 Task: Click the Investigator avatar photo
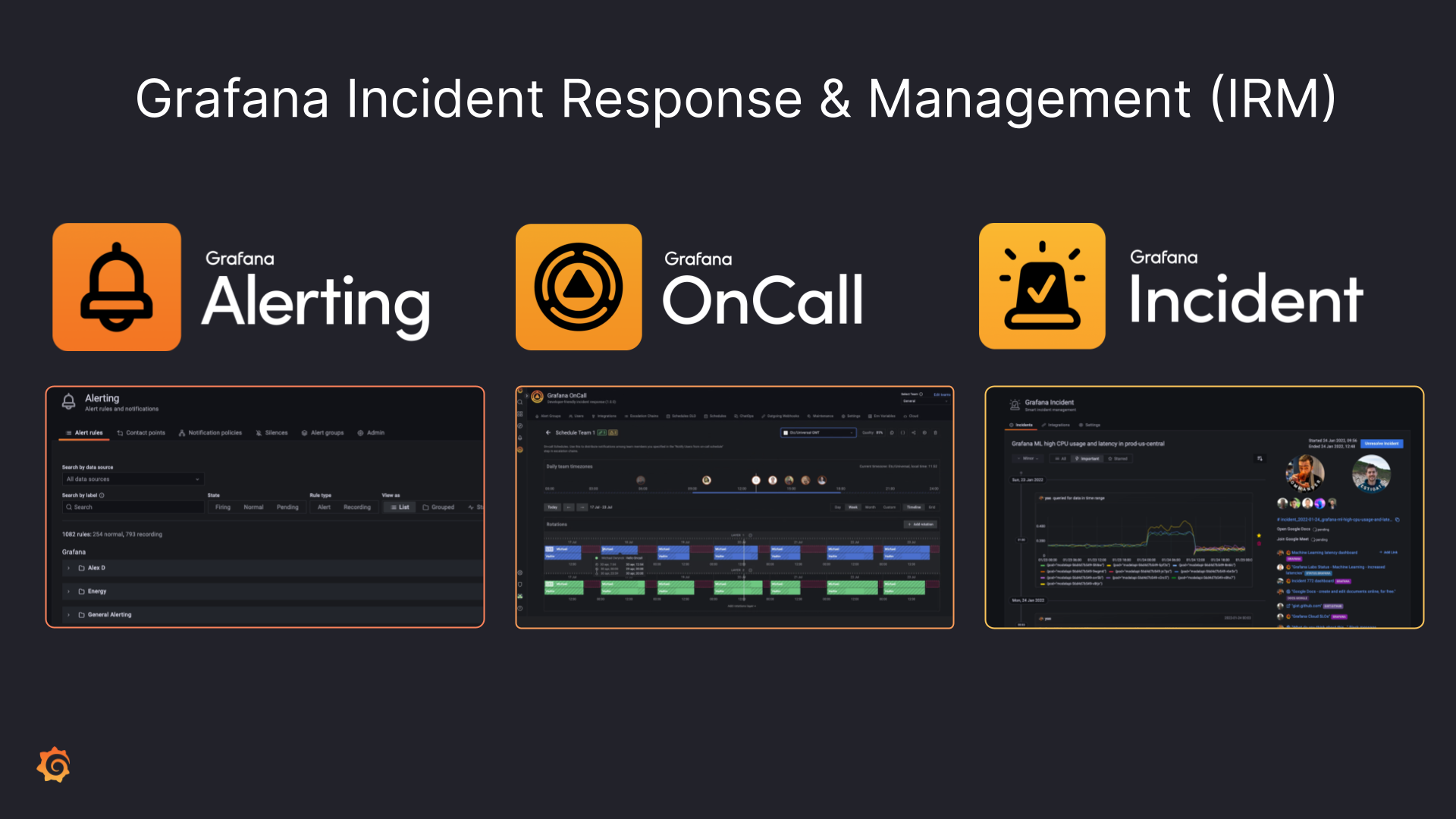point(1371,474)
